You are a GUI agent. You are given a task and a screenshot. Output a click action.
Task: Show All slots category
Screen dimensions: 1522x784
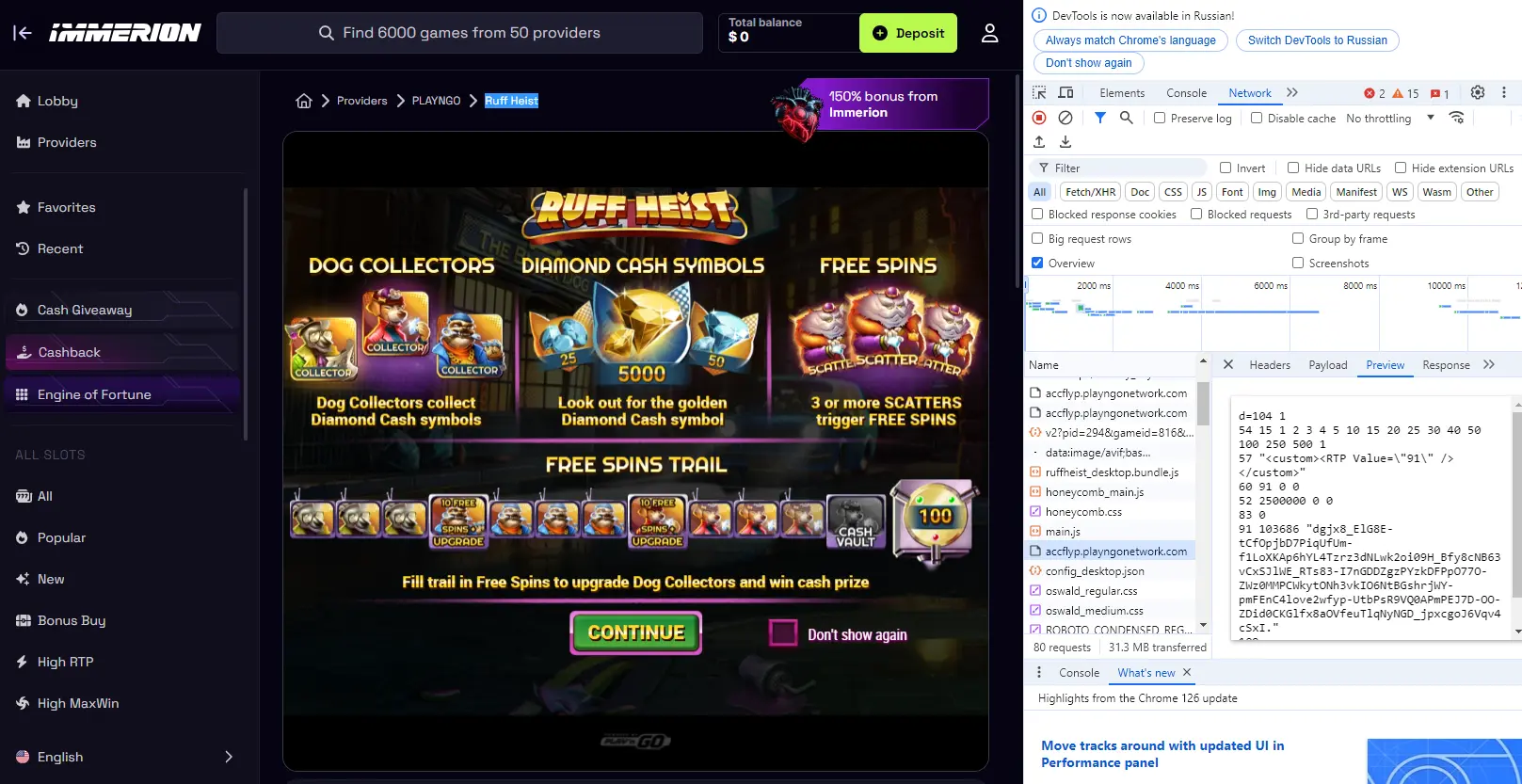[x=44, y=496]
